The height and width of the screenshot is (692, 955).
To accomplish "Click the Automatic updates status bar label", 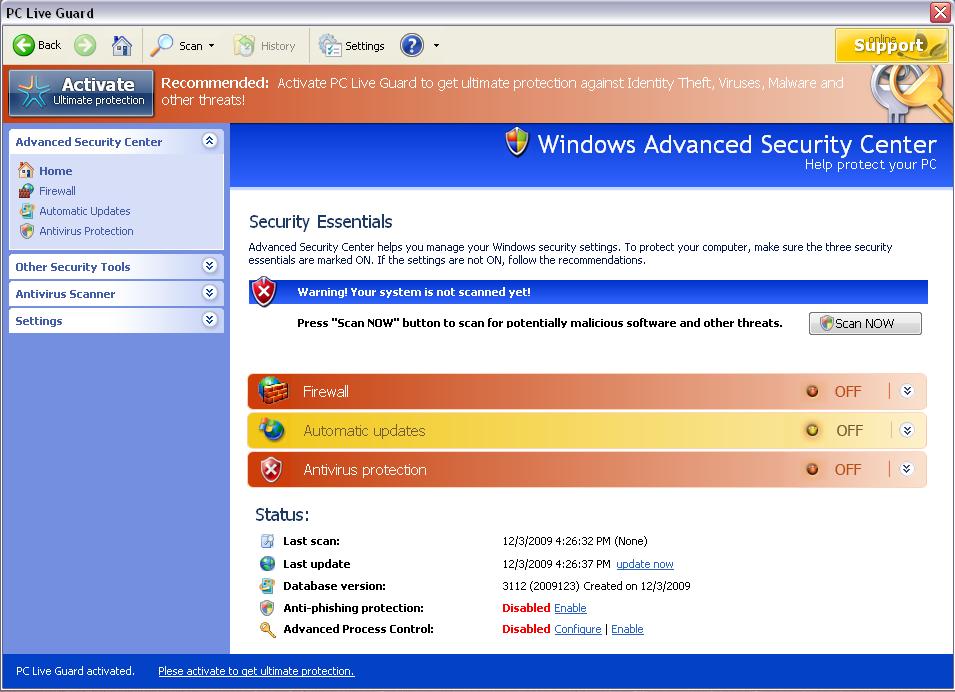I will tap(364, 431).
